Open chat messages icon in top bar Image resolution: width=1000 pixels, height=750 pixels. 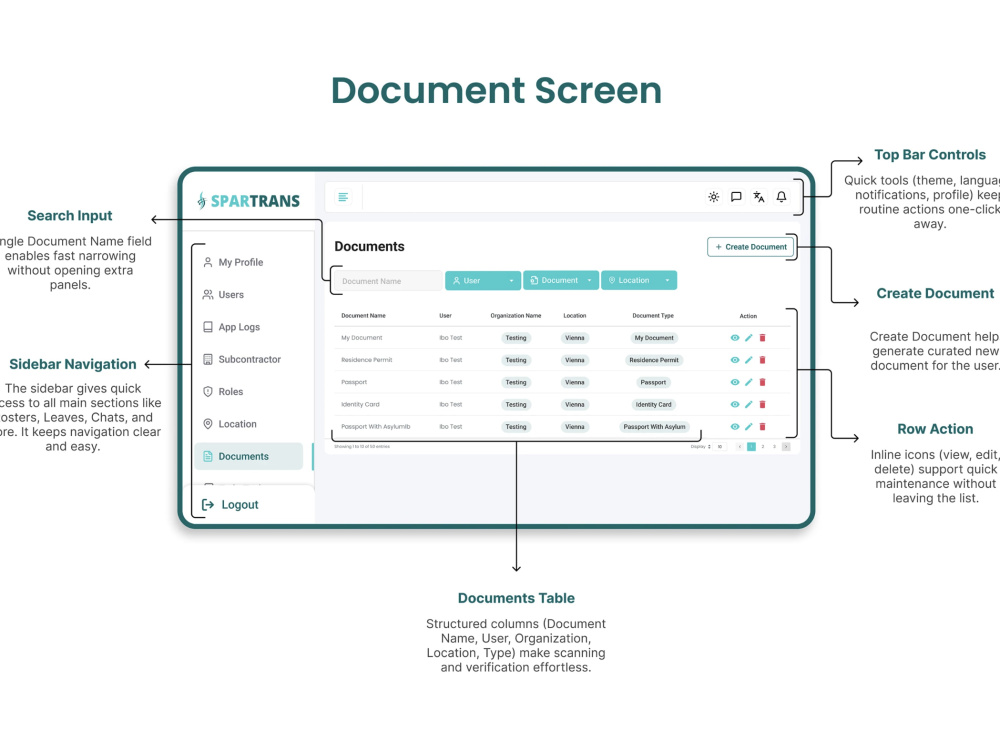[x=736, y=197]
